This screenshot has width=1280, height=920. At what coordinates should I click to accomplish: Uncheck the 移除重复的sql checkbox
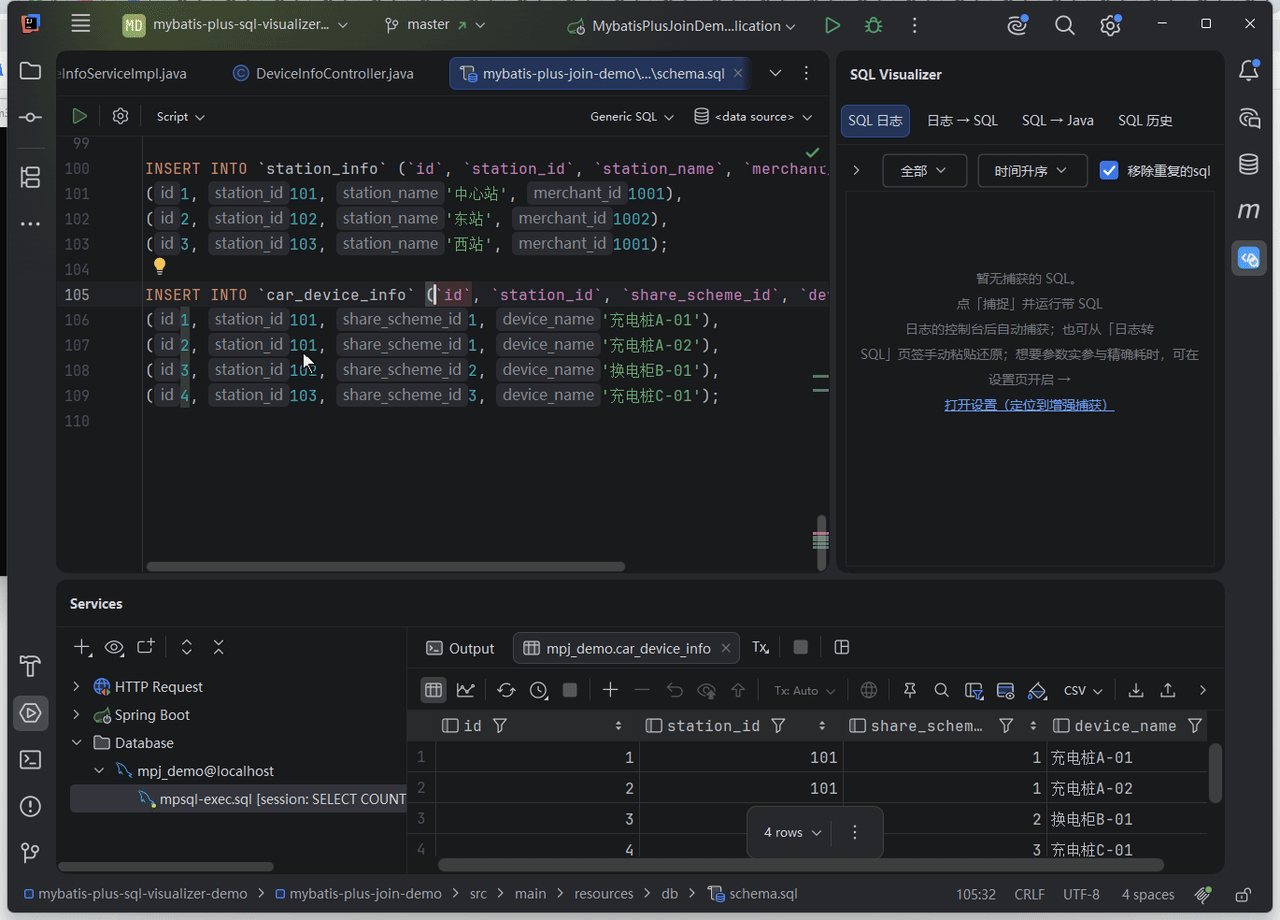pyautogui.click(x=1108, y=171)
